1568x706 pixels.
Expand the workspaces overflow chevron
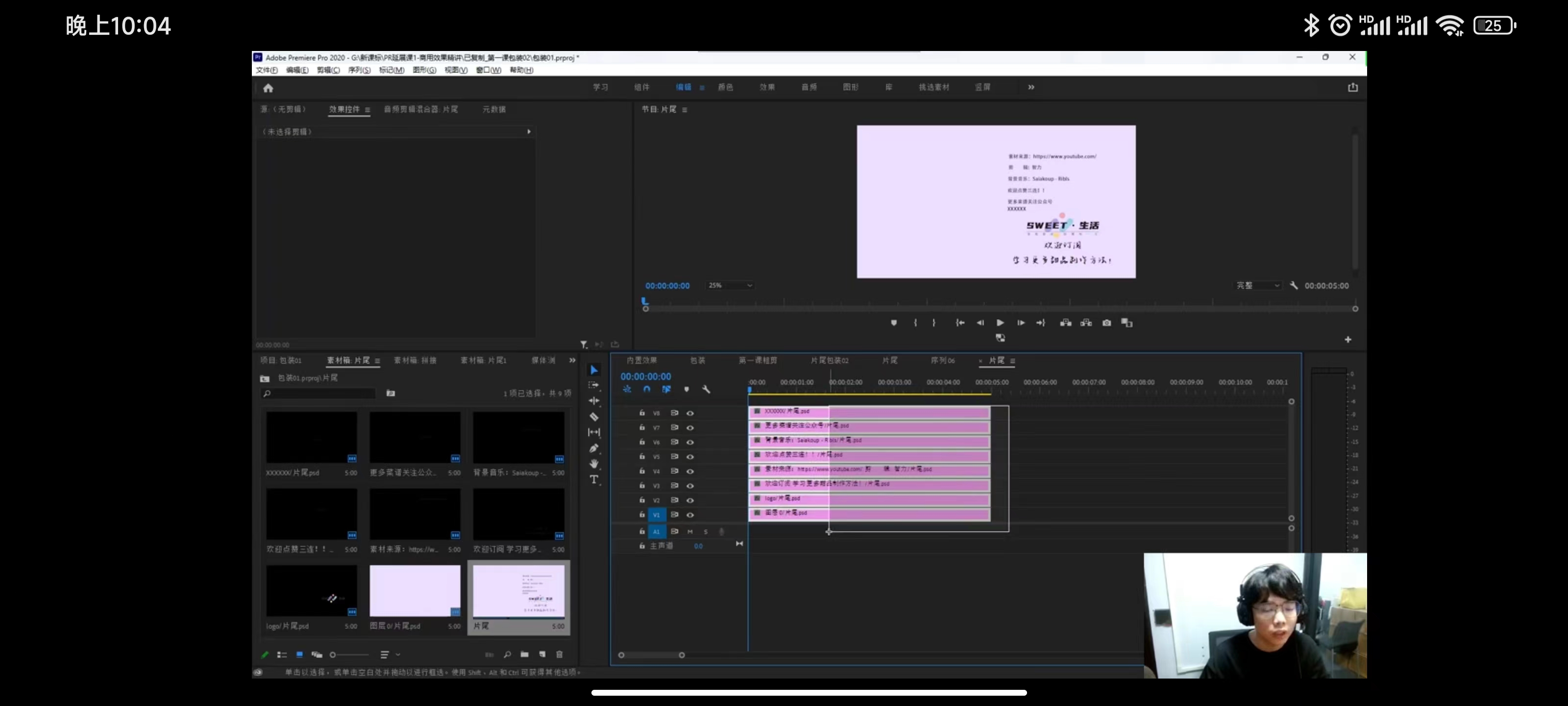[1031, 87]
